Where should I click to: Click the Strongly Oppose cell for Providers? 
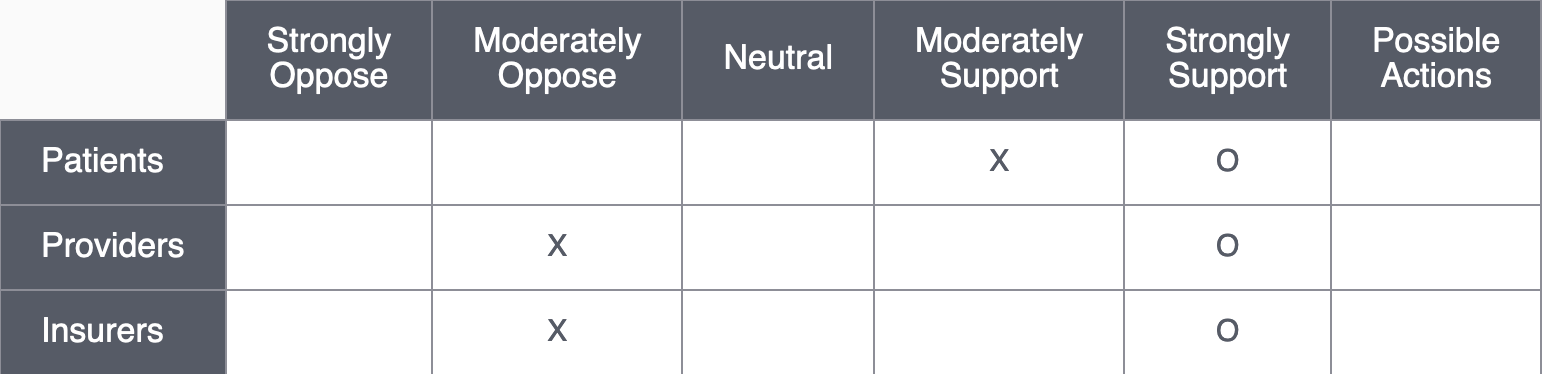(x=329, y=247)
